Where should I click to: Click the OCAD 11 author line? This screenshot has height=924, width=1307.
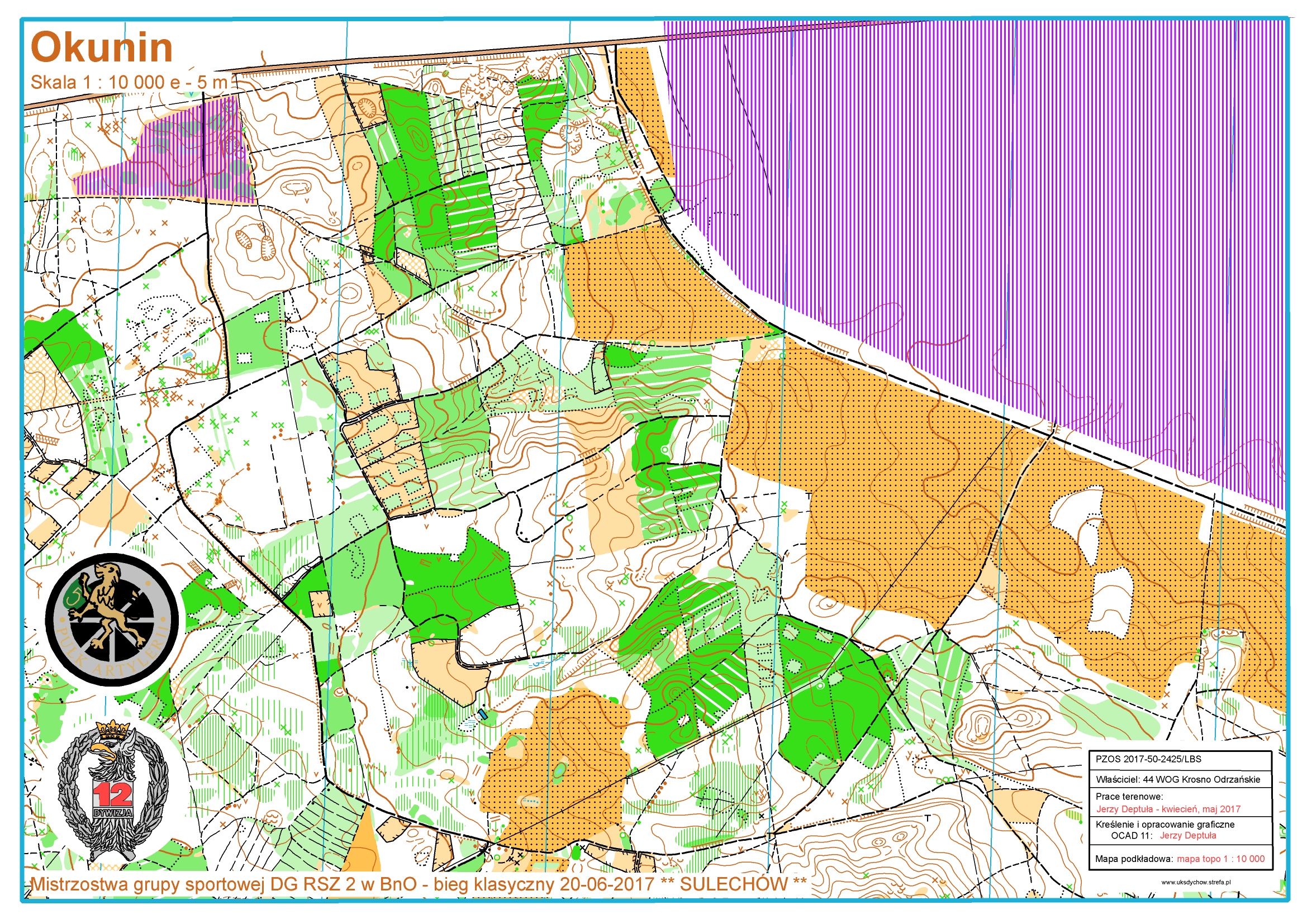tap(1163, 835)
